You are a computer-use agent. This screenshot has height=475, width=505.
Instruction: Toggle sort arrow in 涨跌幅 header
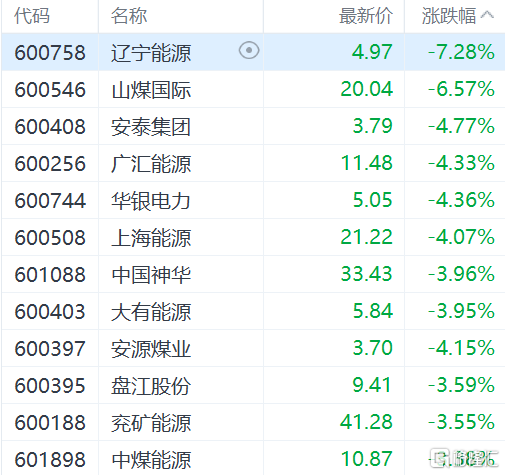coord(488,15)
